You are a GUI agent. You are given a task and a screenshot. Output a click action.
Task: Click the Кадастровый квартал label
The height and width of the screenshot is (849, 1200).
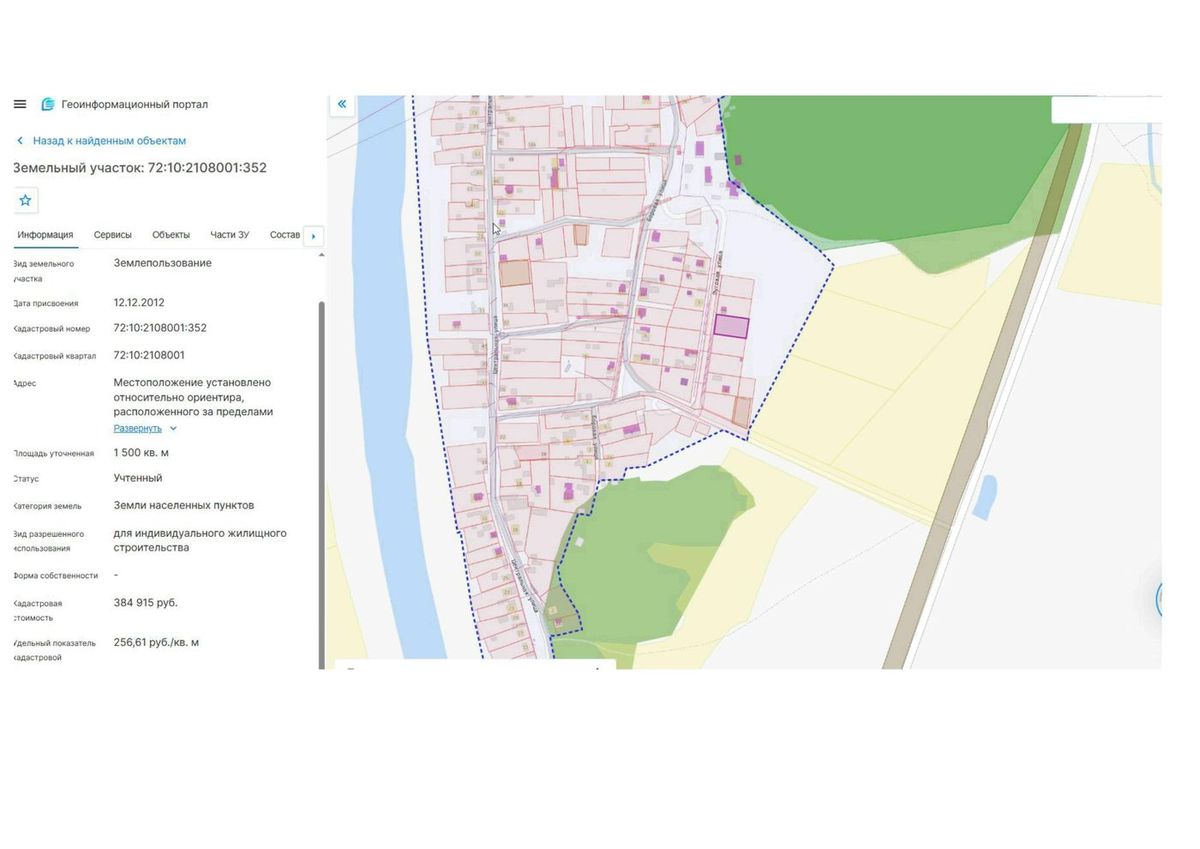pyautogui.click(x=55, y=356)
